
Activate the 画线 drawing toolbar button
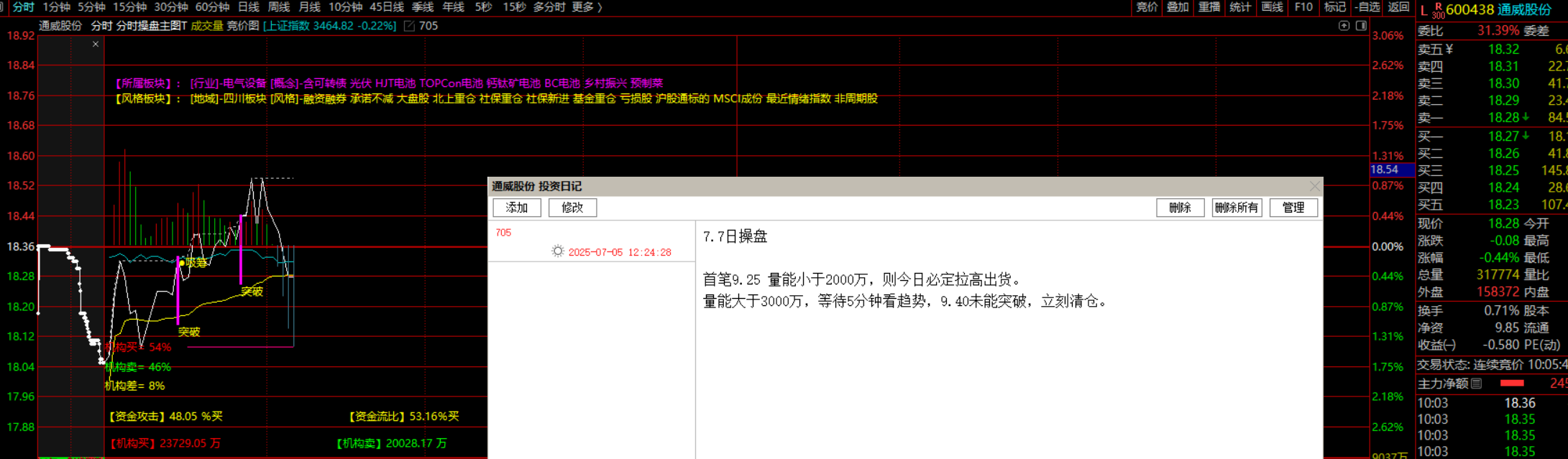[1272, 7]
